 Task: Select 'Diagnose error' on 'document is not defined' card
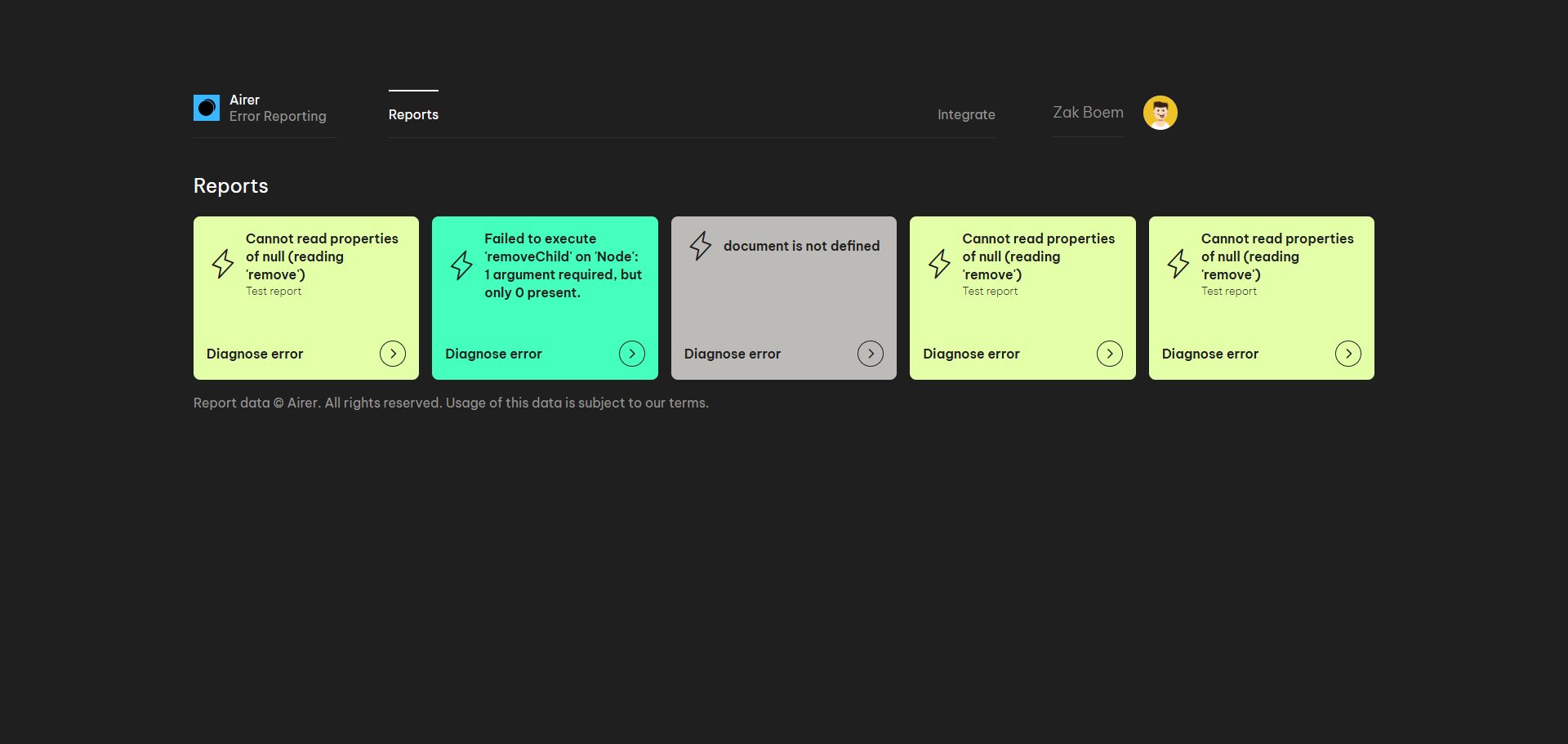pyautogui.click(x=733, y=354)
